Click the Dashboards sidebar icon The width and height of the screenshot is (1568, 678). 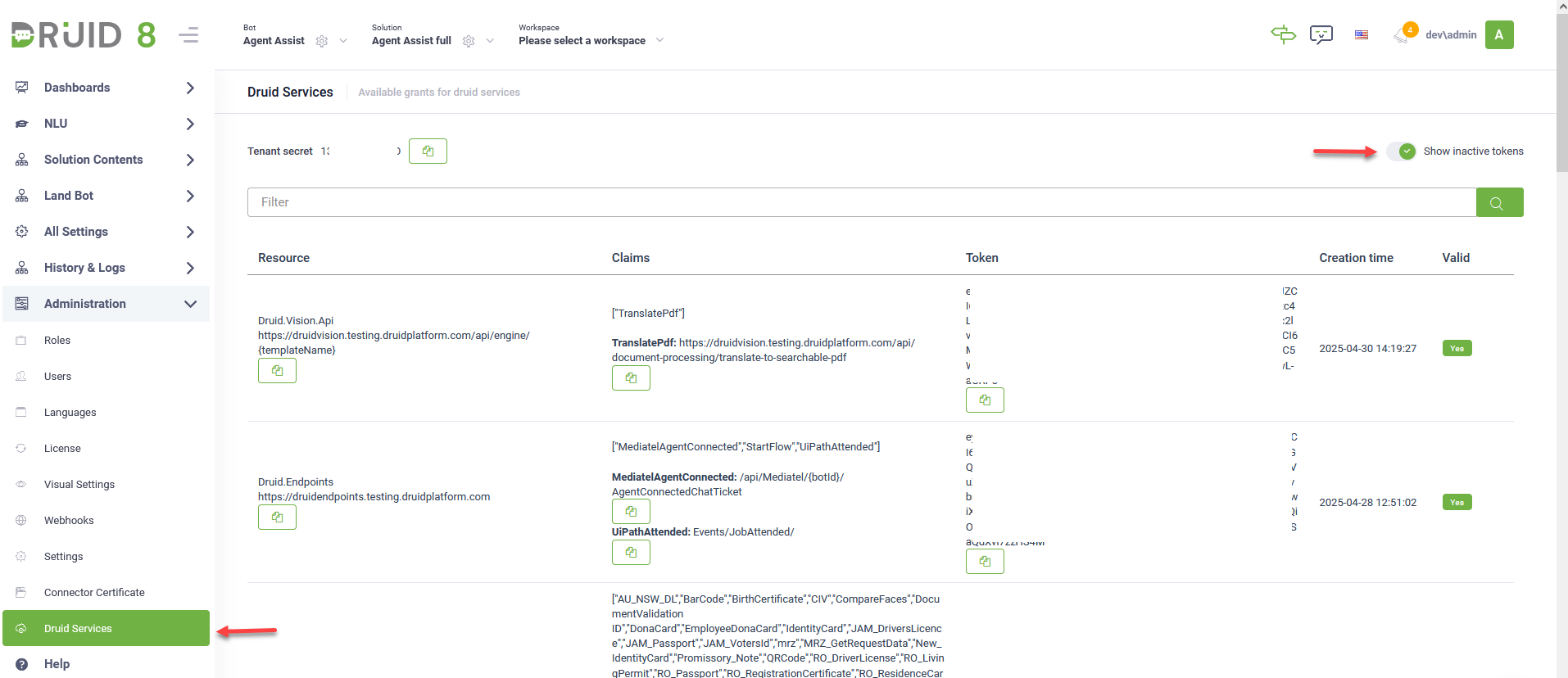tap(22, 88)
